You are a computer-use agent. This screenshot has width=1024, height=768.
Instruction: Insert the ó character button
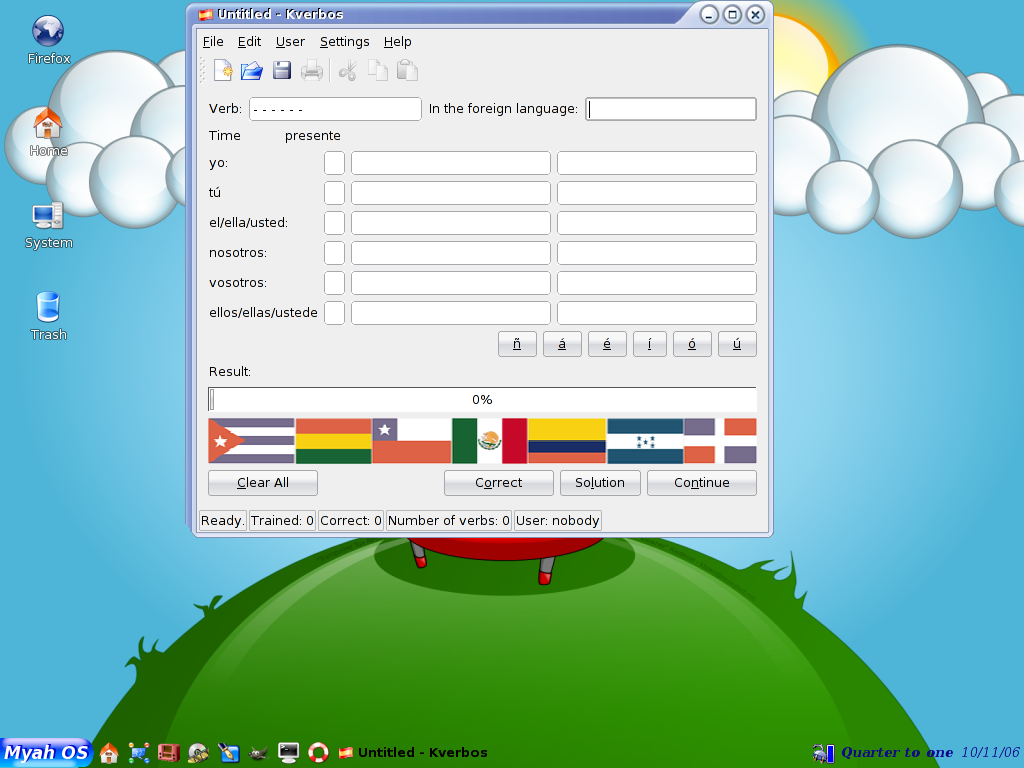(x=692, y=344)
